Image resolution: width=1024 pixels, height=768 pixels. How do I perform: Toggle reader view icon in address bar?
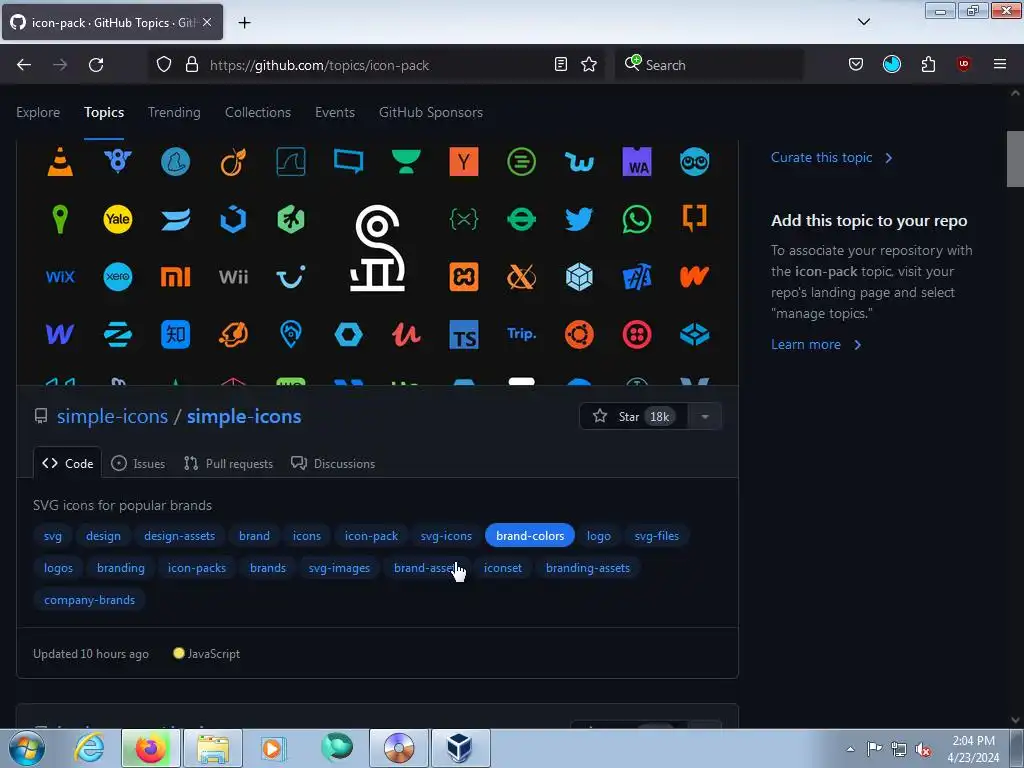(x=560, y=65)
